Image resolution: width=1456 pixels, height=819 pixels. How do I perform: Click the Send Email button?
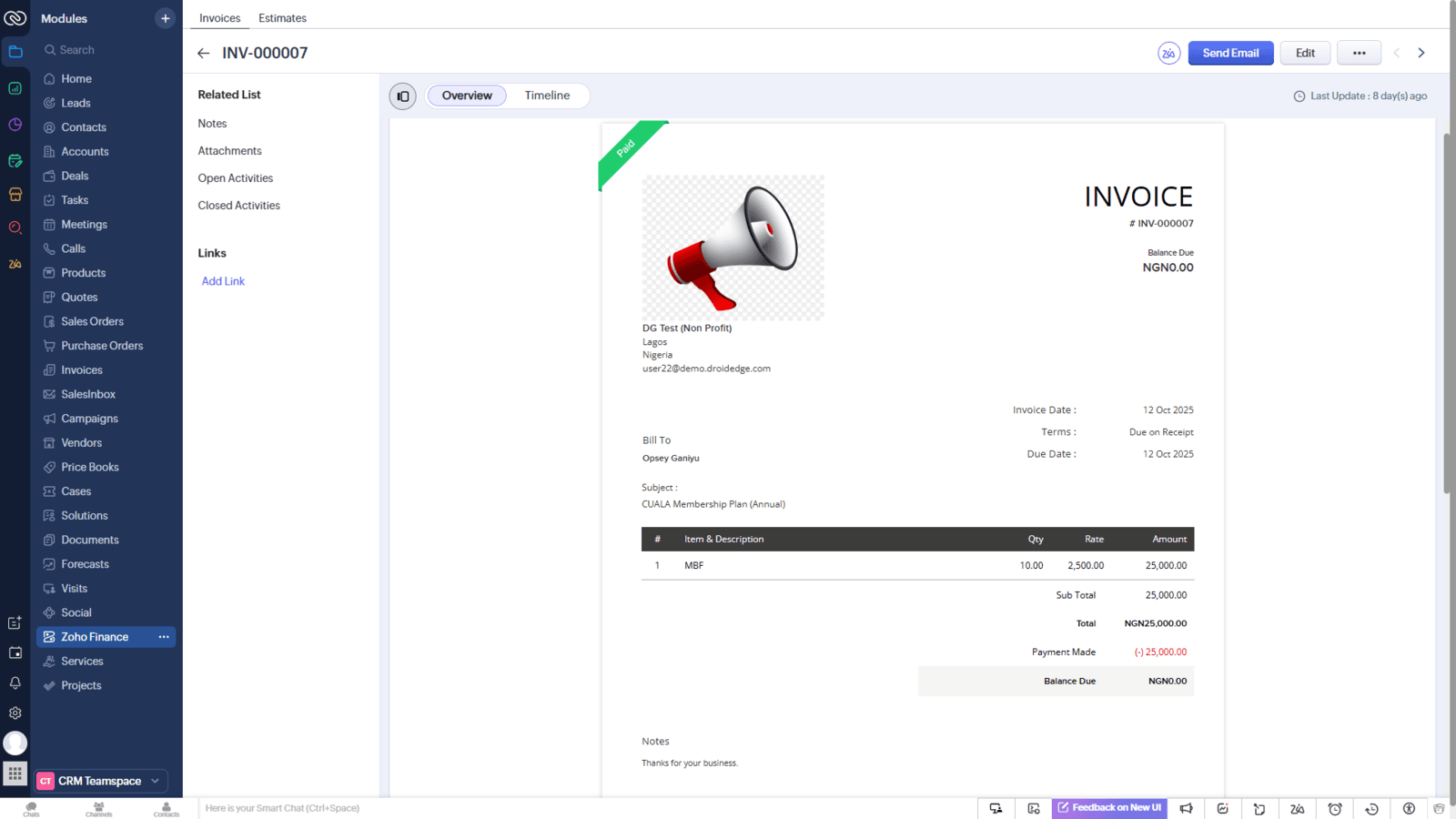pyautogui.click(x=1230, y=53)
